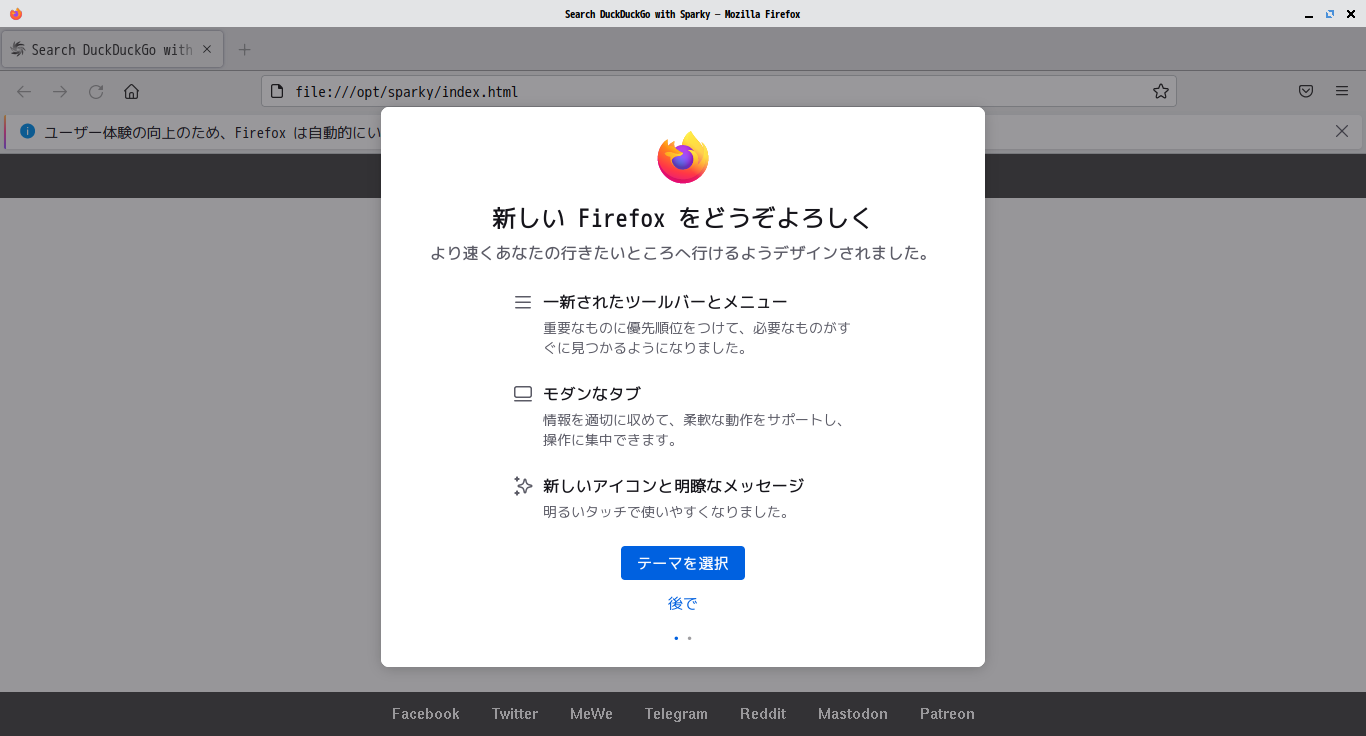Click the page document icon in address bar
This screenshot has height=736, width=1366.
278,92
